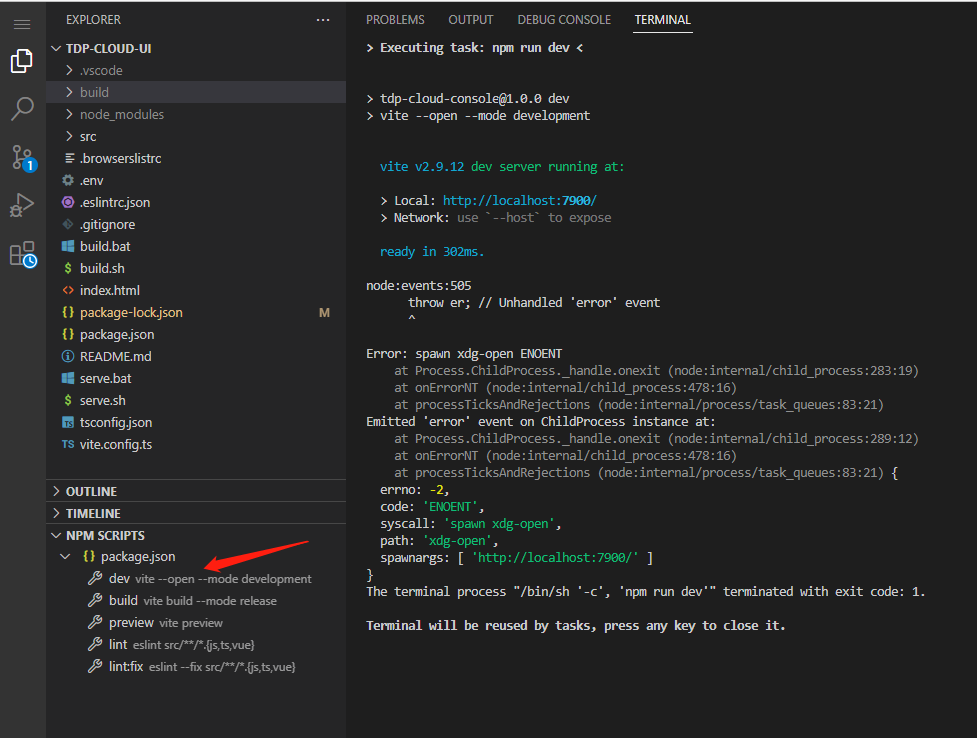
Task: Open the hamburger application menu
Action: tap(22, 24)
